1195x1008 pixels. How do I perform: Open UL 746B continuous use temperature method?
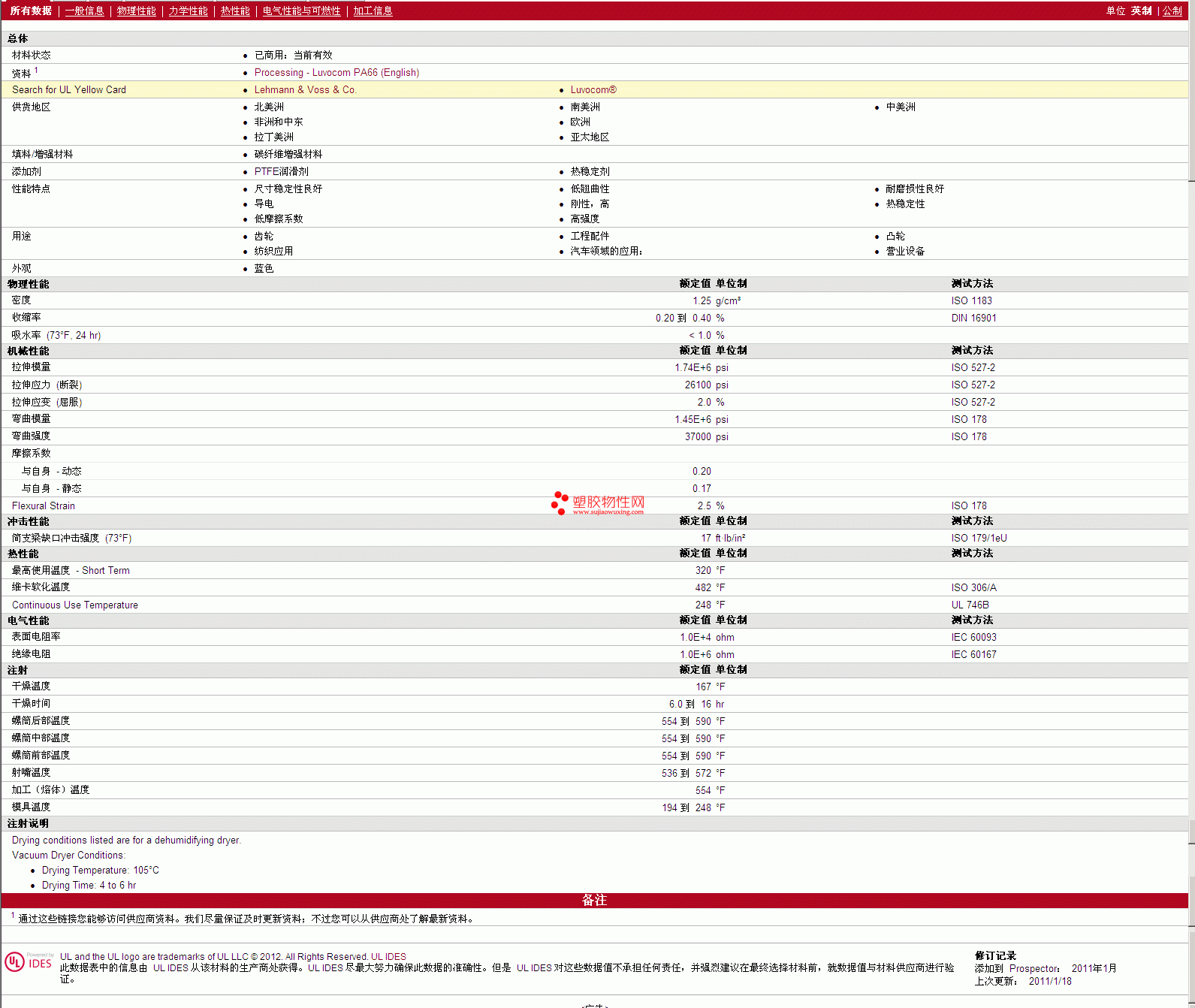tap(970, 605)
